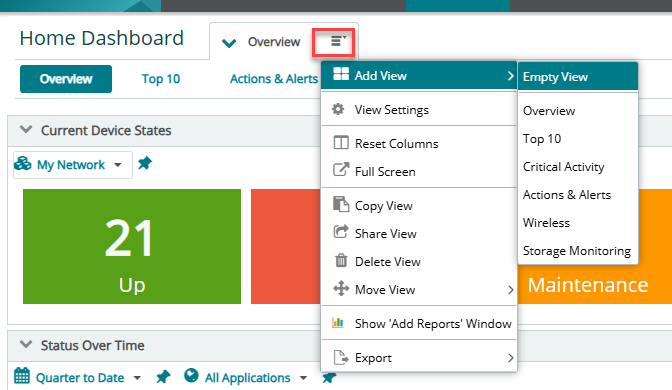Image resolution: width=672 pixels, height=390 pixels.
Task: Click the green 21 Up device tile
Action: coord(132,246)
